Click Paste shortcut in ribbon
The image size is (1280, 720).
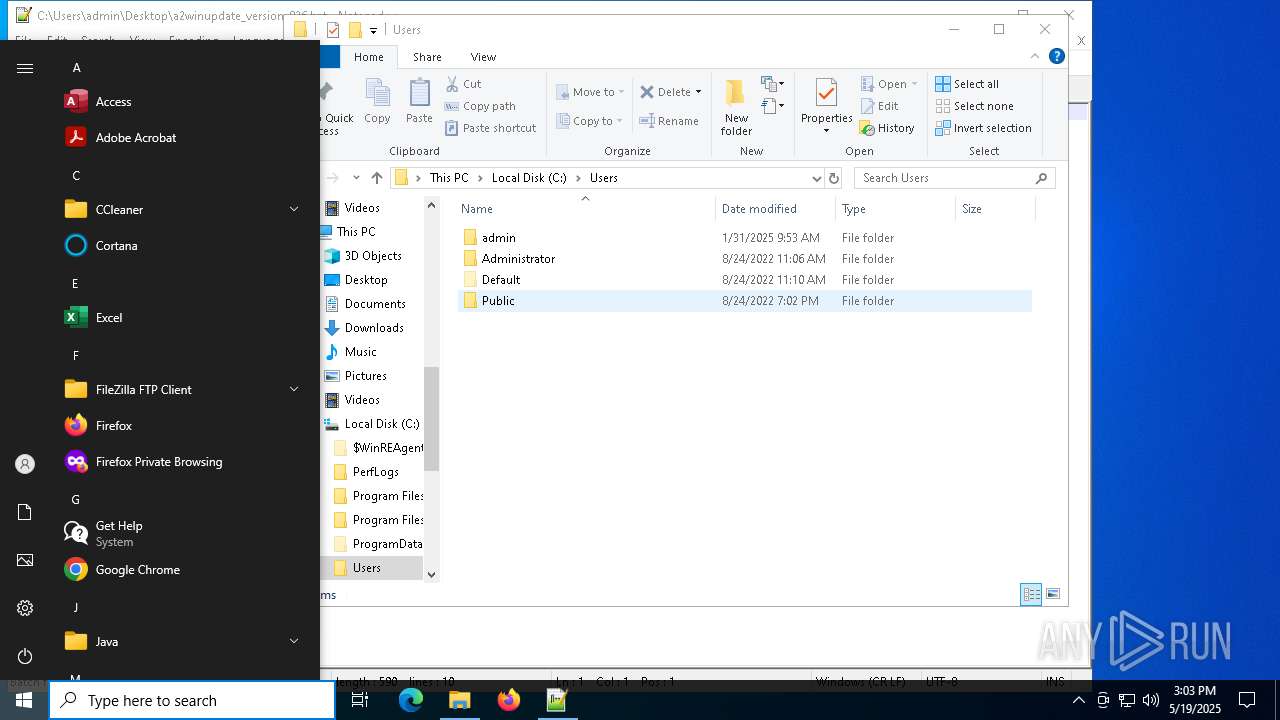tap(490, 128)
